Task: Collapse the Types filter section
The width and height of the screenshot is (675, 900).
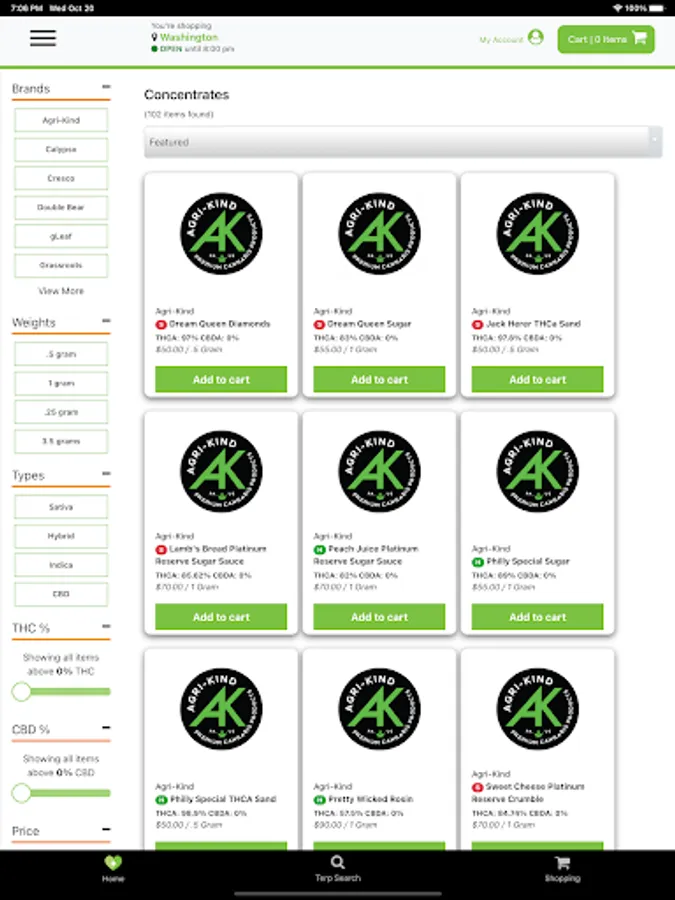Action: tap(106, 474)
